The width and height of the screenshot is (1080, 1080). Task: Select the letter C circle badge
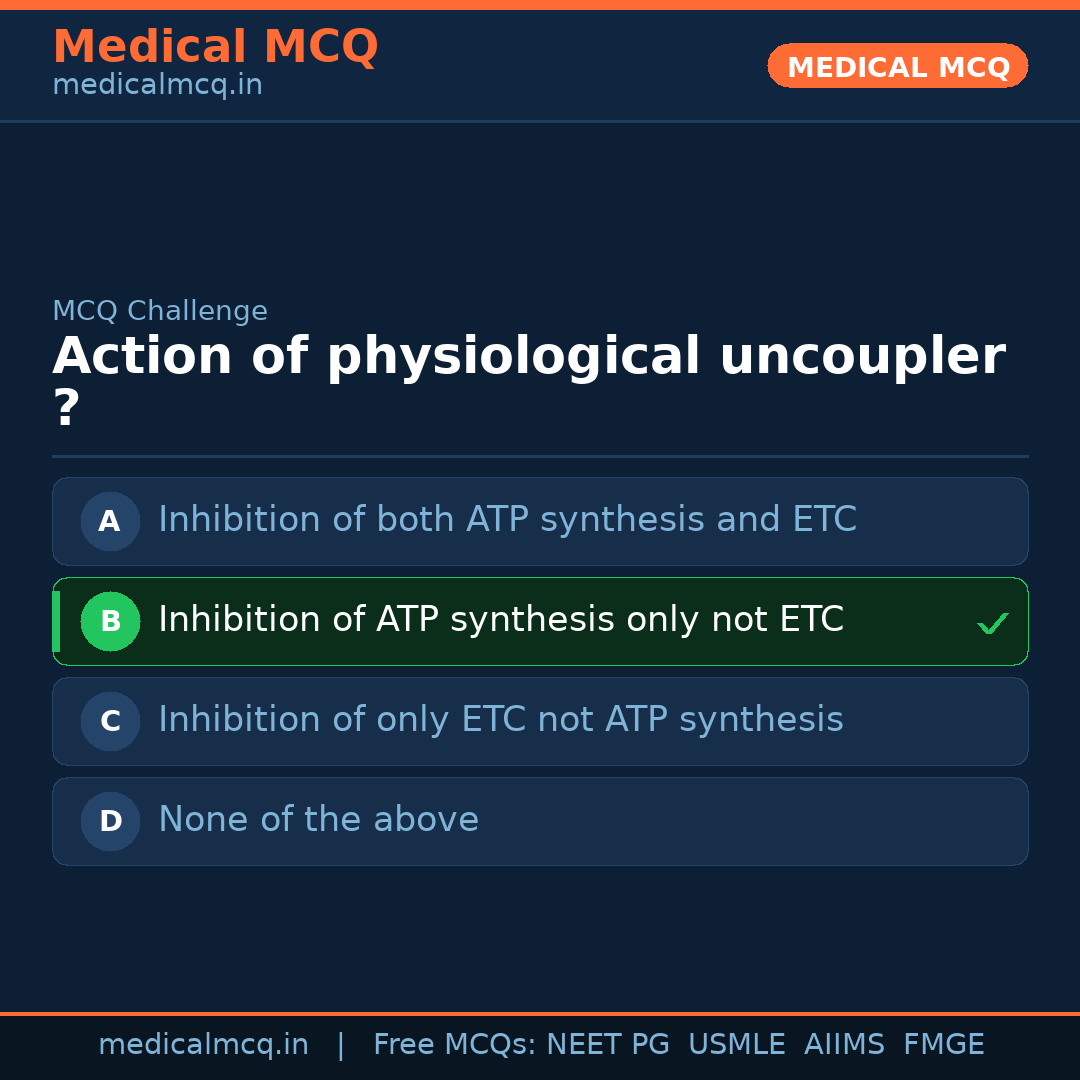coord(110,721)
